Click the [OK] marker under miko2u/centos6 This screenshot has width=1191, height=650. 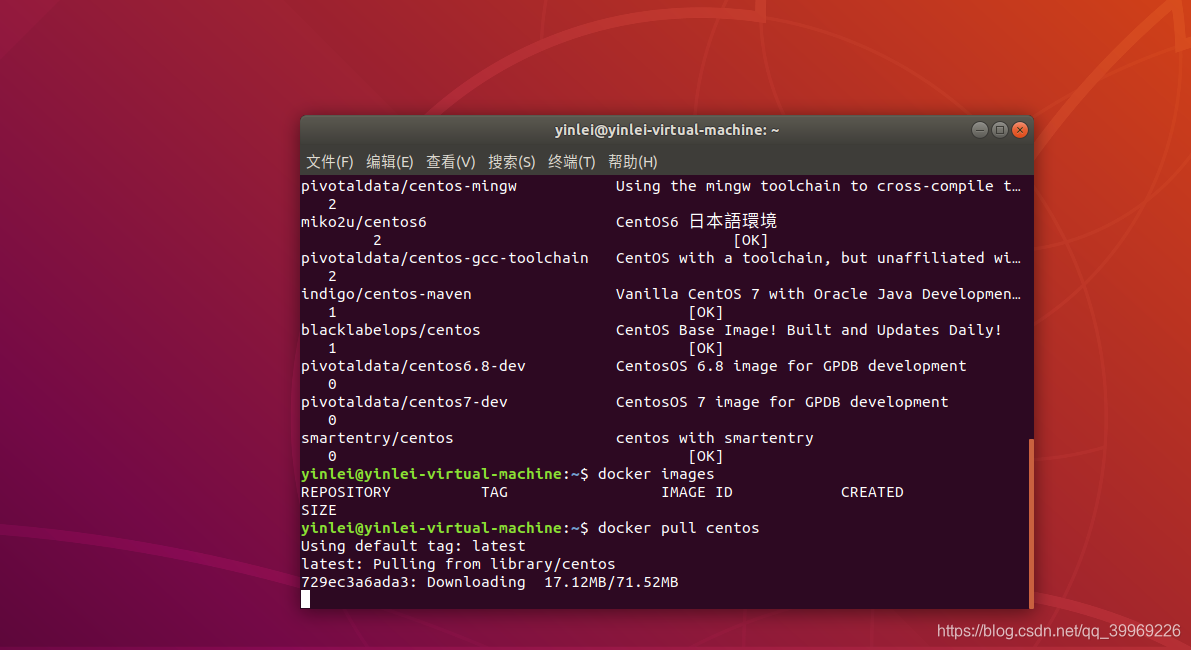pos(750,240)
